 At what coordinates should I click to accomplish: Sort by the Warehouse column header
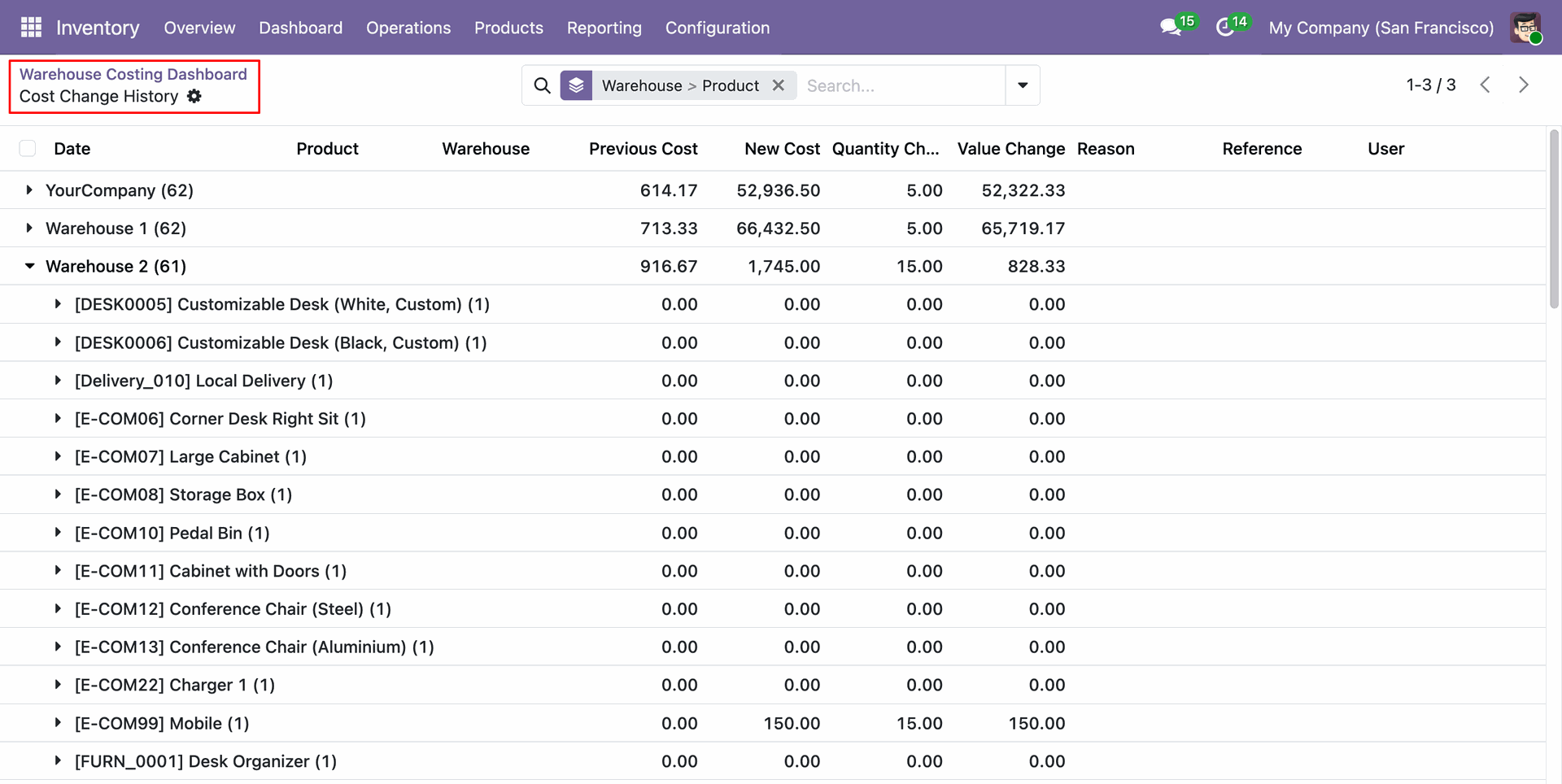pos(486,149)
